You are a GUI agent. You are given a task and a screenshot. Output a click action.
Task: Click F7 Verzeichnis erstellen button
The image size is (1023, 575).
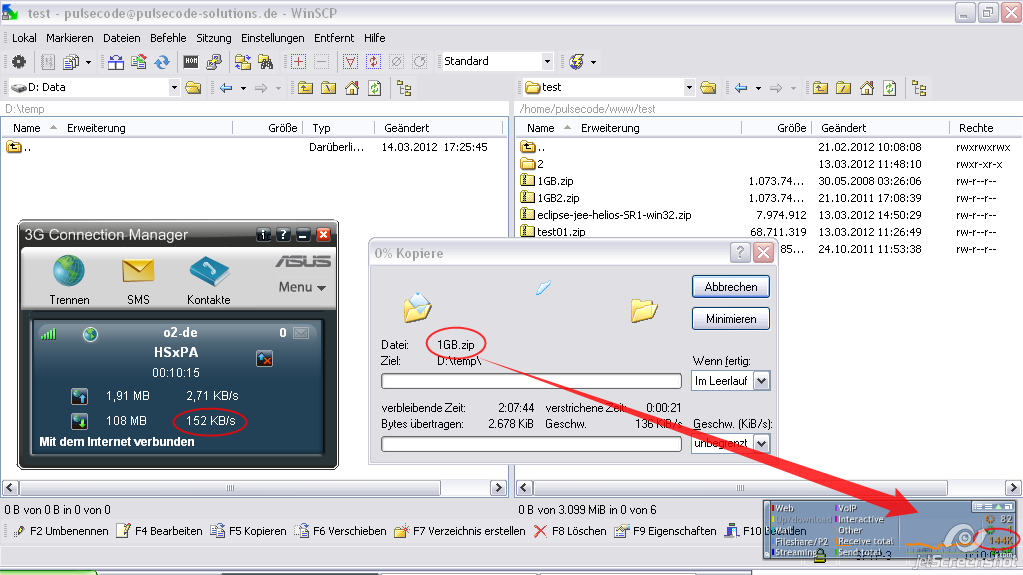460,531
